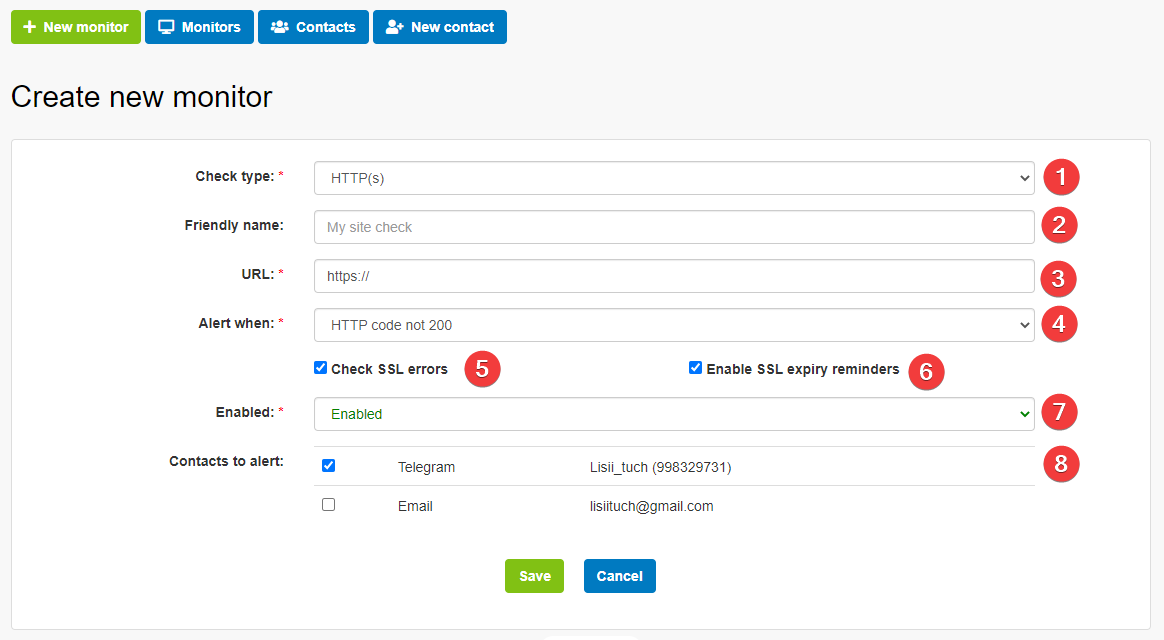Viewport: 1164px width, 640px height.
Task: Click red badge number 3
Action: (1058, 277)
